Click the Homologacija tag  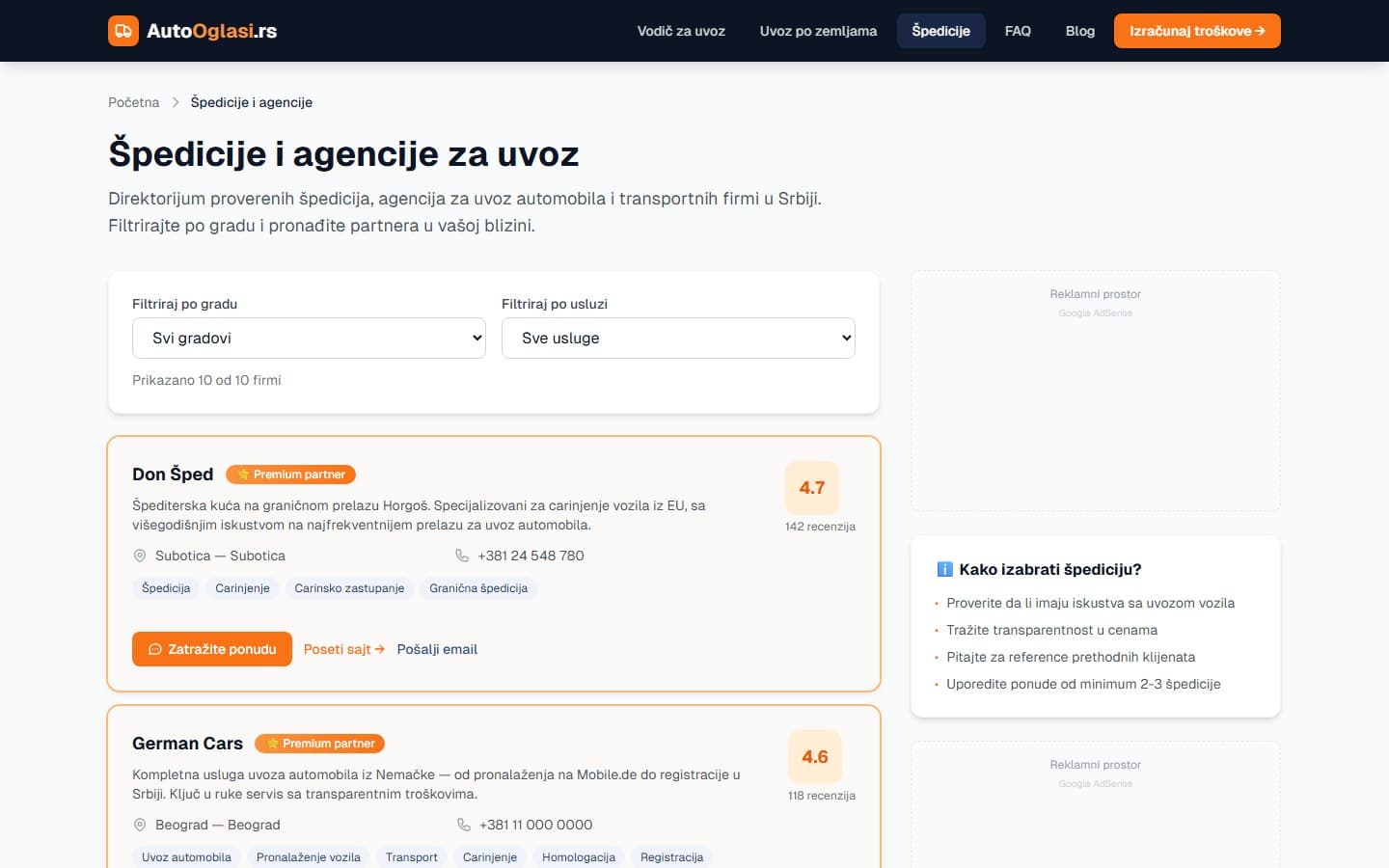tap(579, 857)
